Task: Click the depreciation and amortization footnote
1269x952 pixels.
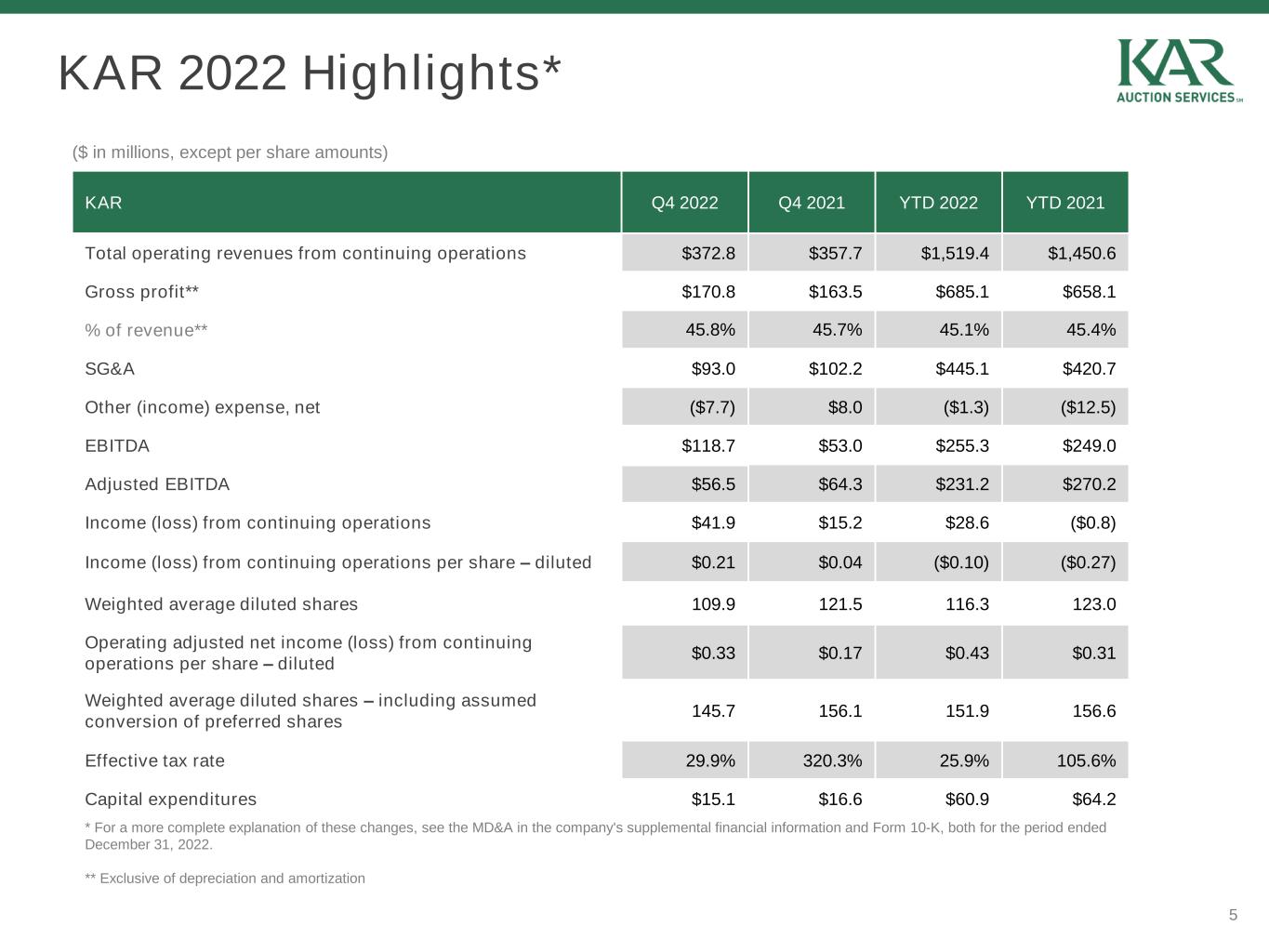Action: point(225,879)
